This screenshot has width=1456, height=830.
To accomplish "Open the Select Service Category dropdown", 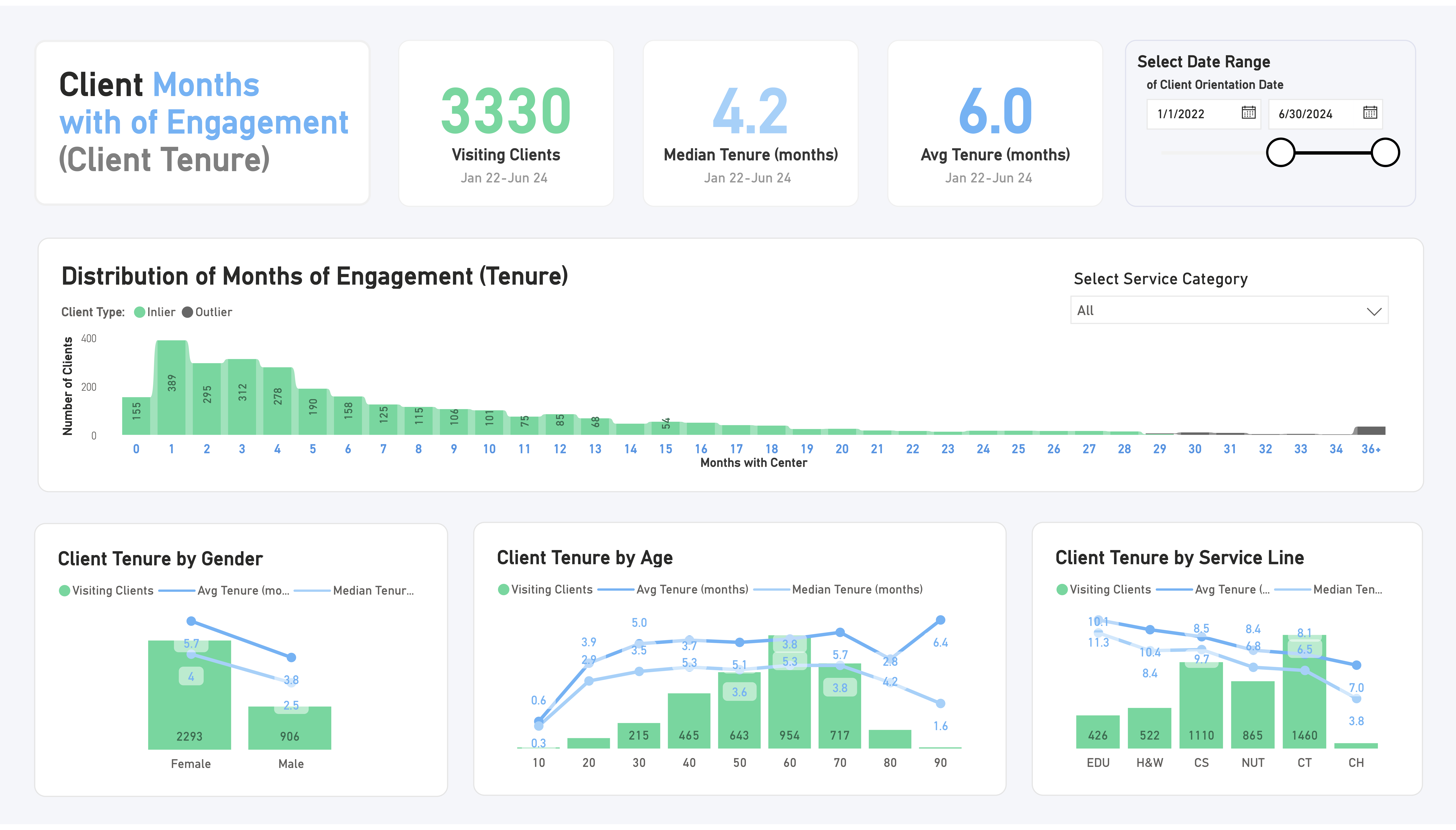I will pos(1229,311).
